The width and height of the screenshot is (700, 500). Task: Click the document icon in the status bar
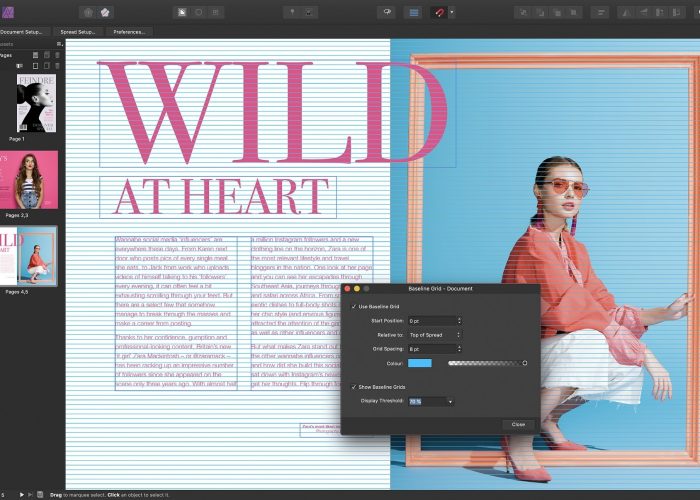click(40, 494)
